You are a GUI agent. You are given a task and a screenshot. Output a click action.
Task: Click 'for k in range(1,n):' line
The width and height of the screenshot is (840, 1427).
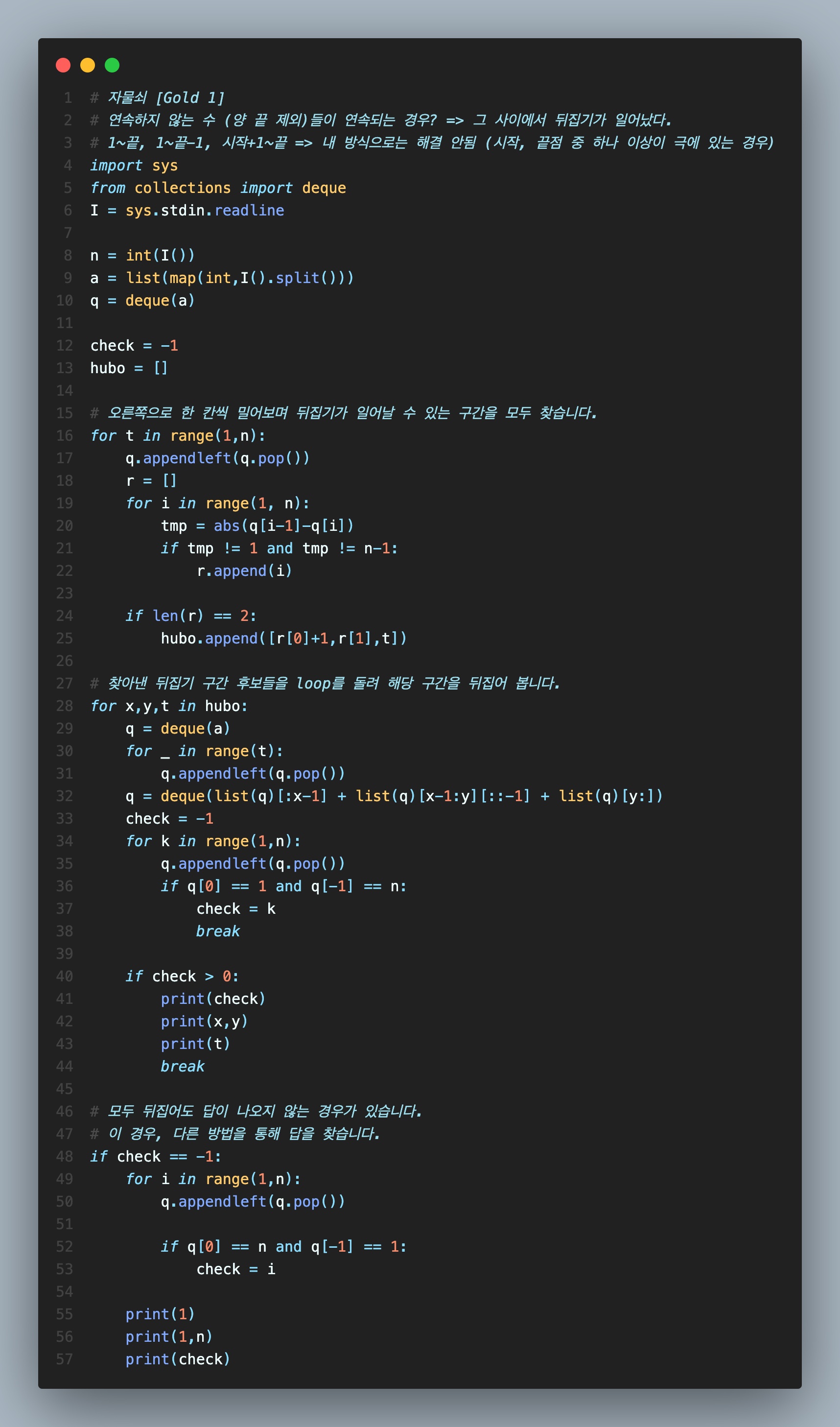tap(213, 841)
